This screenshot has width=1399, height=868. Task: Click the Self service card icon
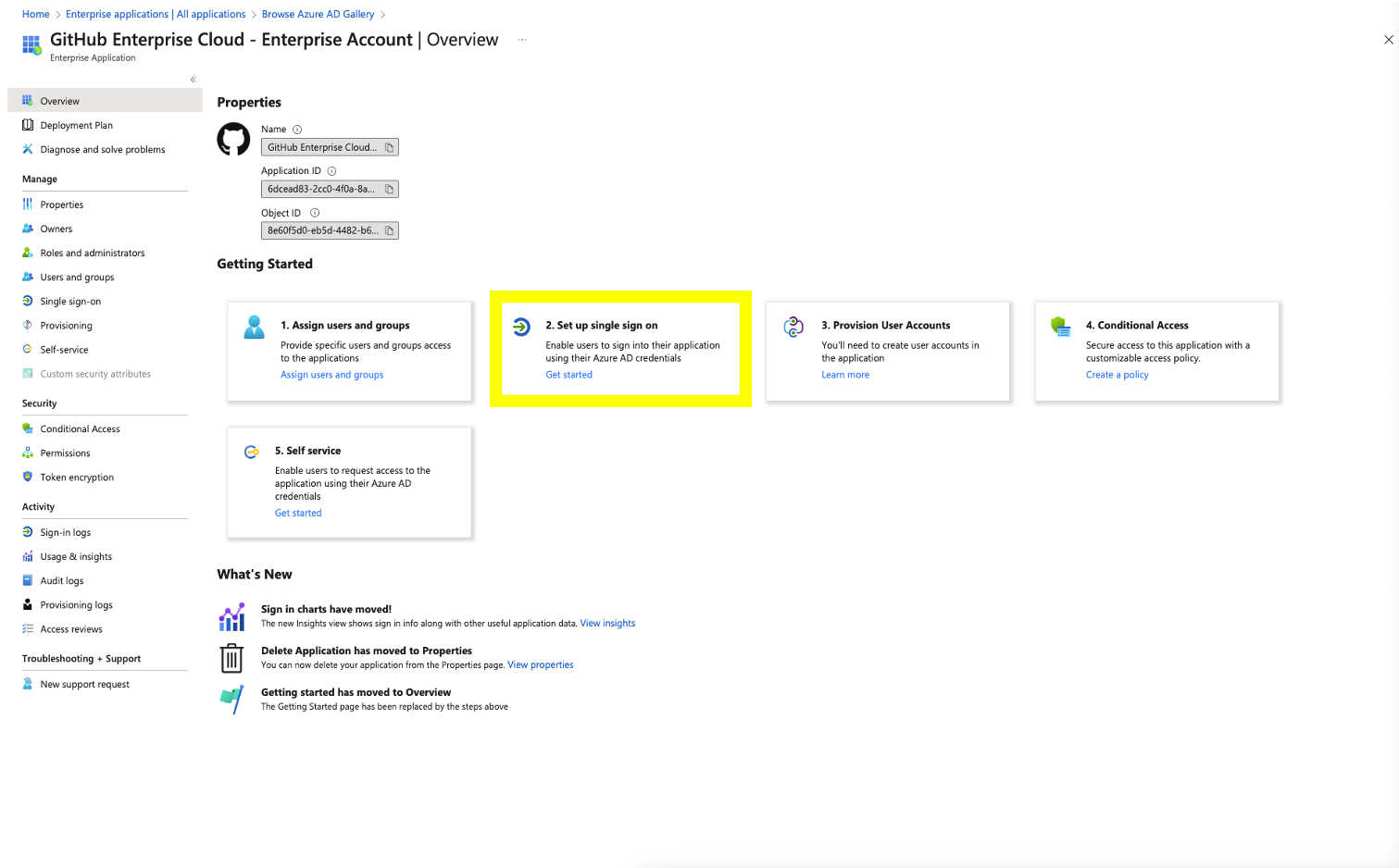point(251,452)
